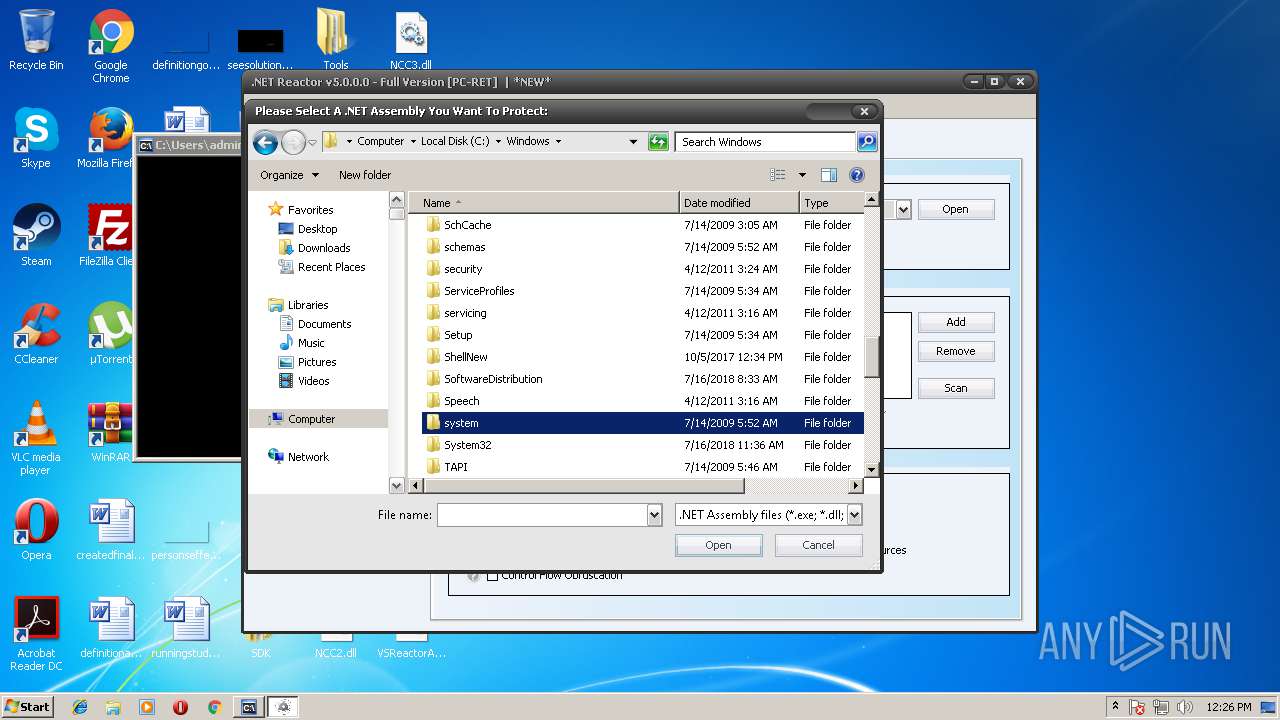Click Windows Media Player taskbar icon

[147, 707]
